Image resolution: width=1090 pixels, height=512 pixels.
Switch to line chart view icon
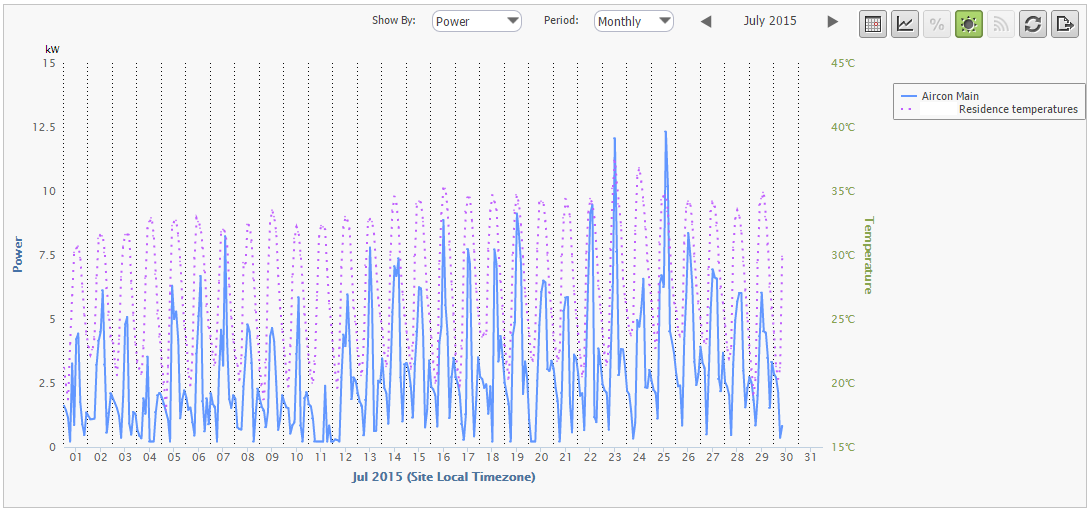pos(905,24)
